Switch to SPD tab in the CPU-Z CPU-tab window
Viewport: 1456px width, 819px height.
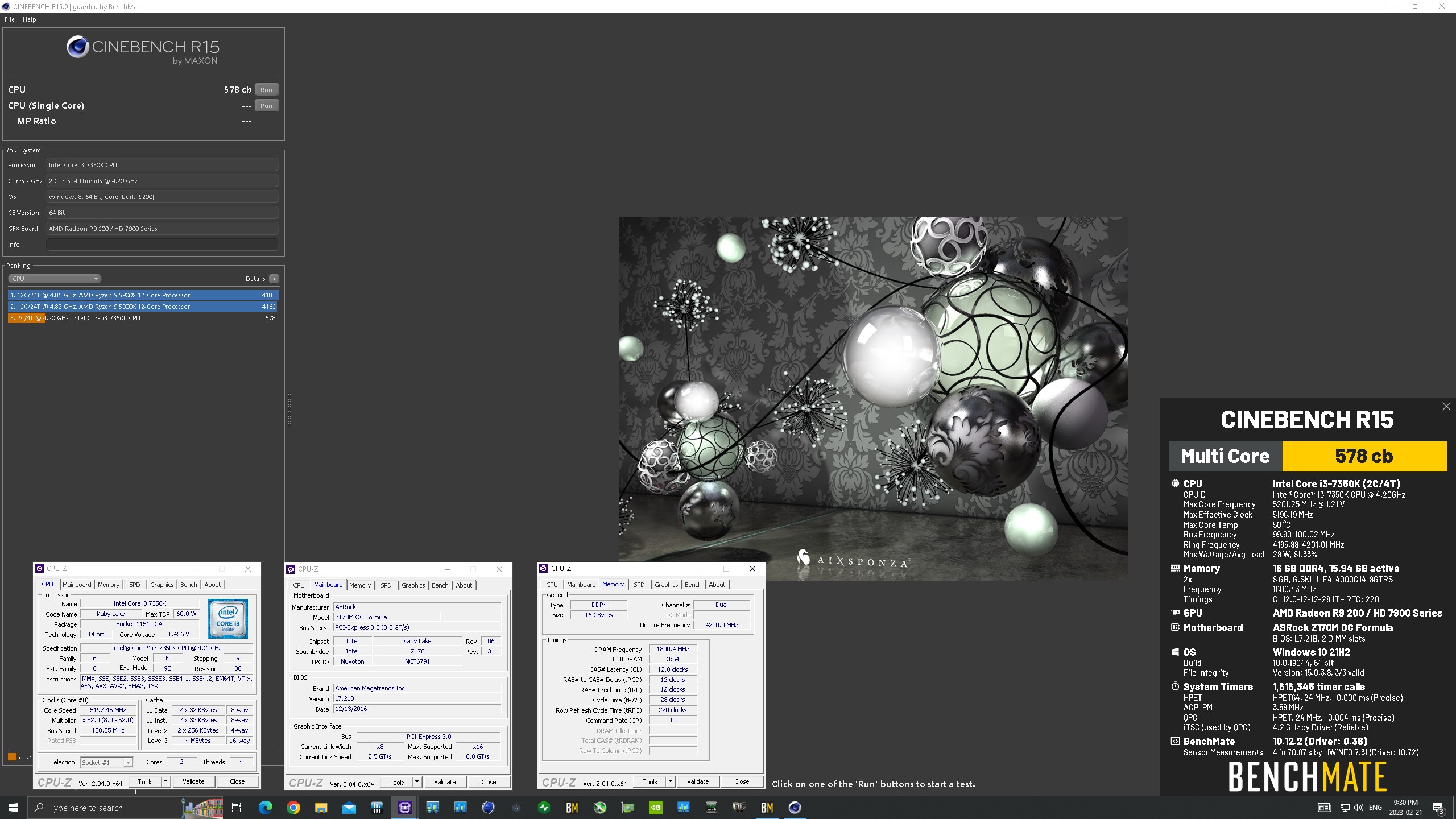(135, 585)
